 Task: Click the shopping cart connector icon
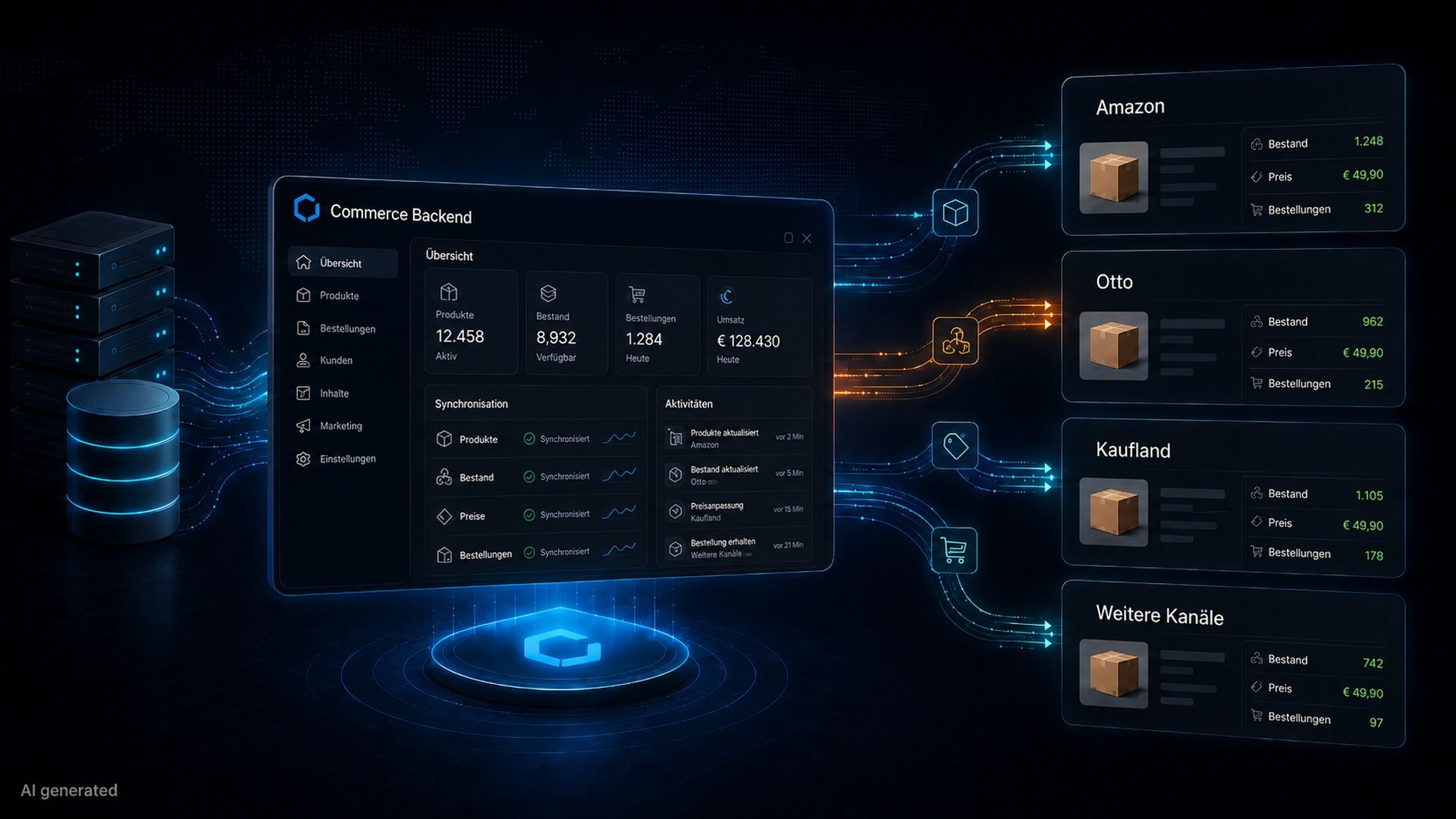(954, 549)
